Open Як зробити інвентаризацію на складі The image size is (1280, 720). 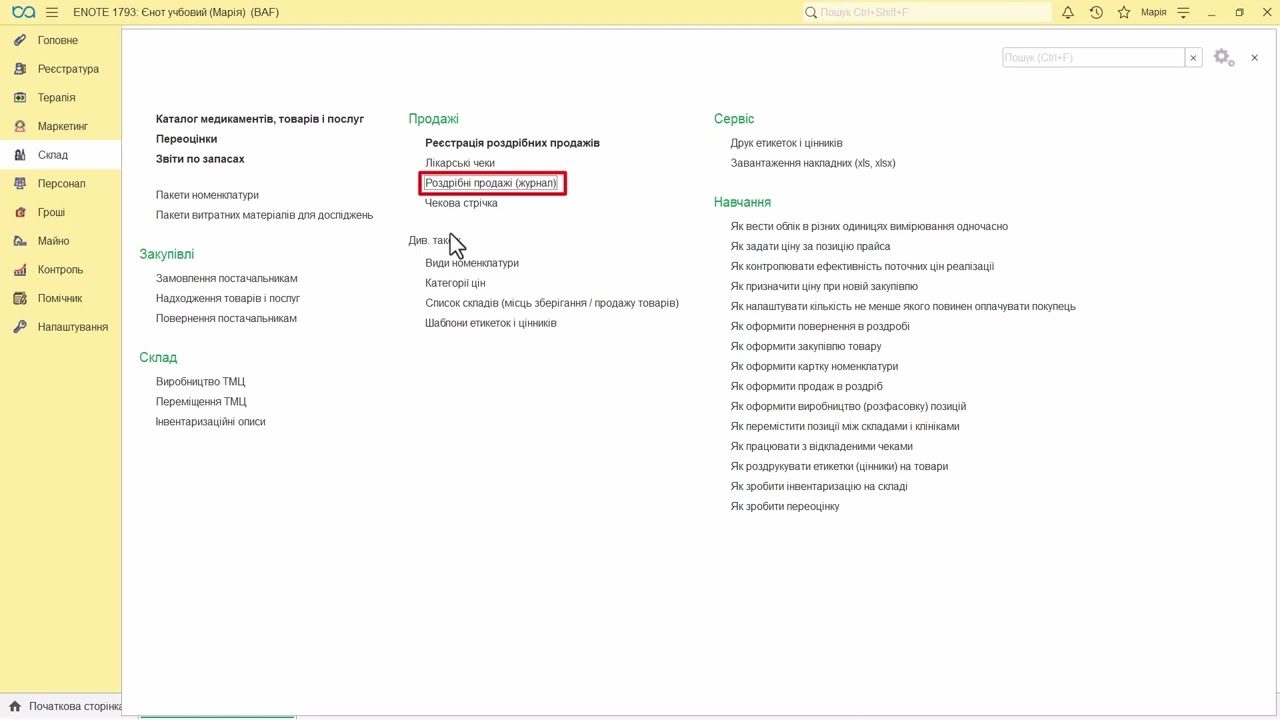pos(819,486)
